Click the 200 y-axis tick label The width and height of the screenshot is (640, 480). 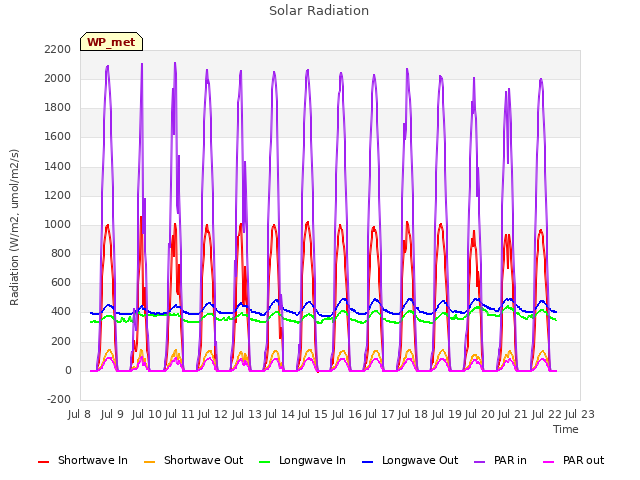[61, 342]
